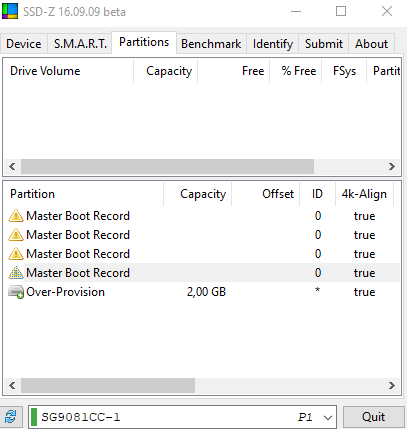The width and height of the screenshot is (407, 429).
Task: Sort by Drive Volume column header
Action: pos(68,71)
